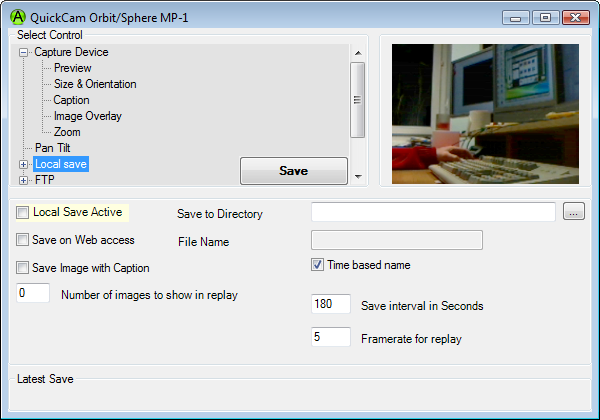
Task: Expand the Local save tree node
Action: 23,164
